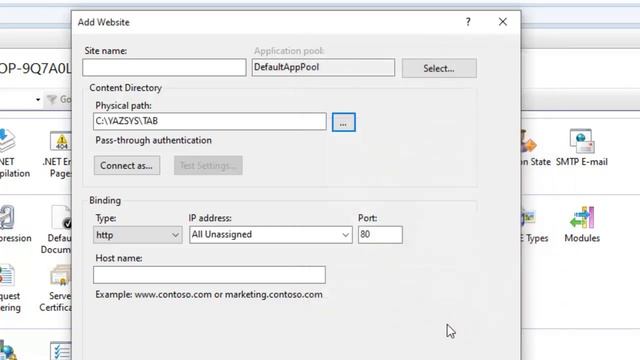This screenshot has width=640, height=360.
Task: Open the Connect as... dialog
Action: (127, 165)
